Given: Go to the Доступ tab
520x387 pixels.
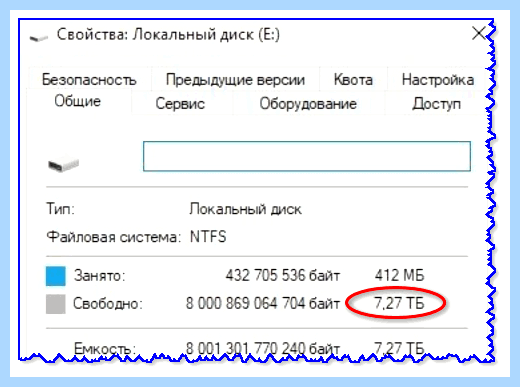Looking at the screenshot, I should pos(436,104).
